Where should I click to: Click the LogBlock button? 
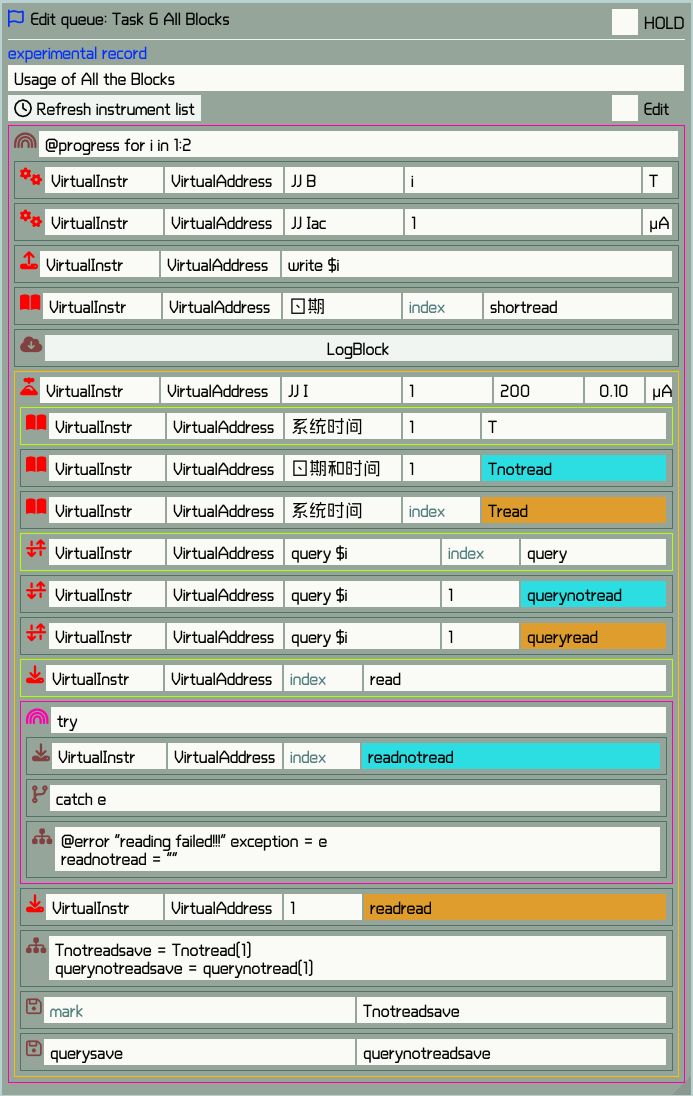(358, 349)
